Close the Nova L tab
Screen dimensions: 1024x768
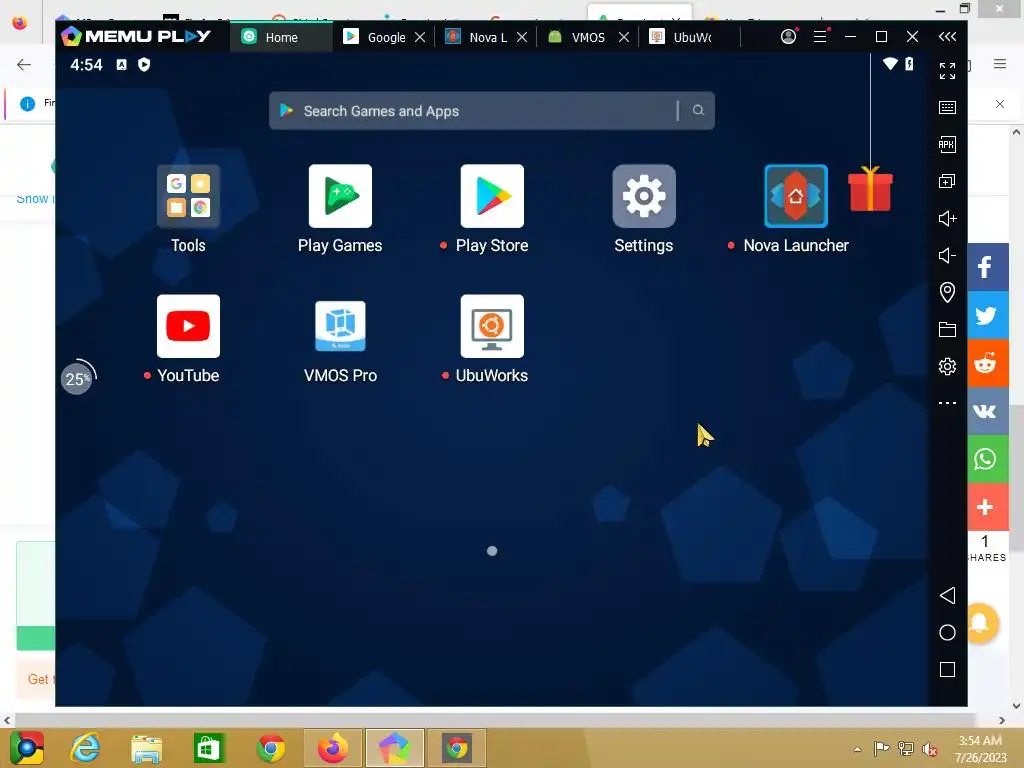[x=522, y=37]
